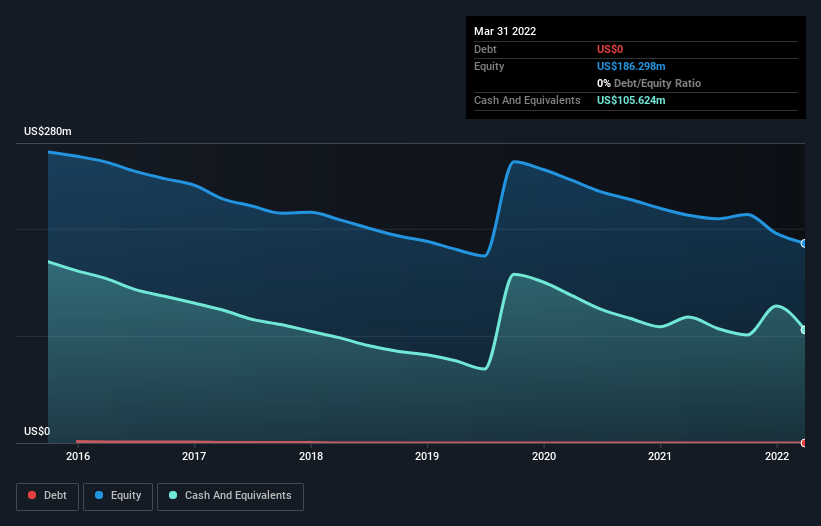This screenshot has width=821, height=526.
Task: Click the red US$0 debt value
Action: [610, 49]
